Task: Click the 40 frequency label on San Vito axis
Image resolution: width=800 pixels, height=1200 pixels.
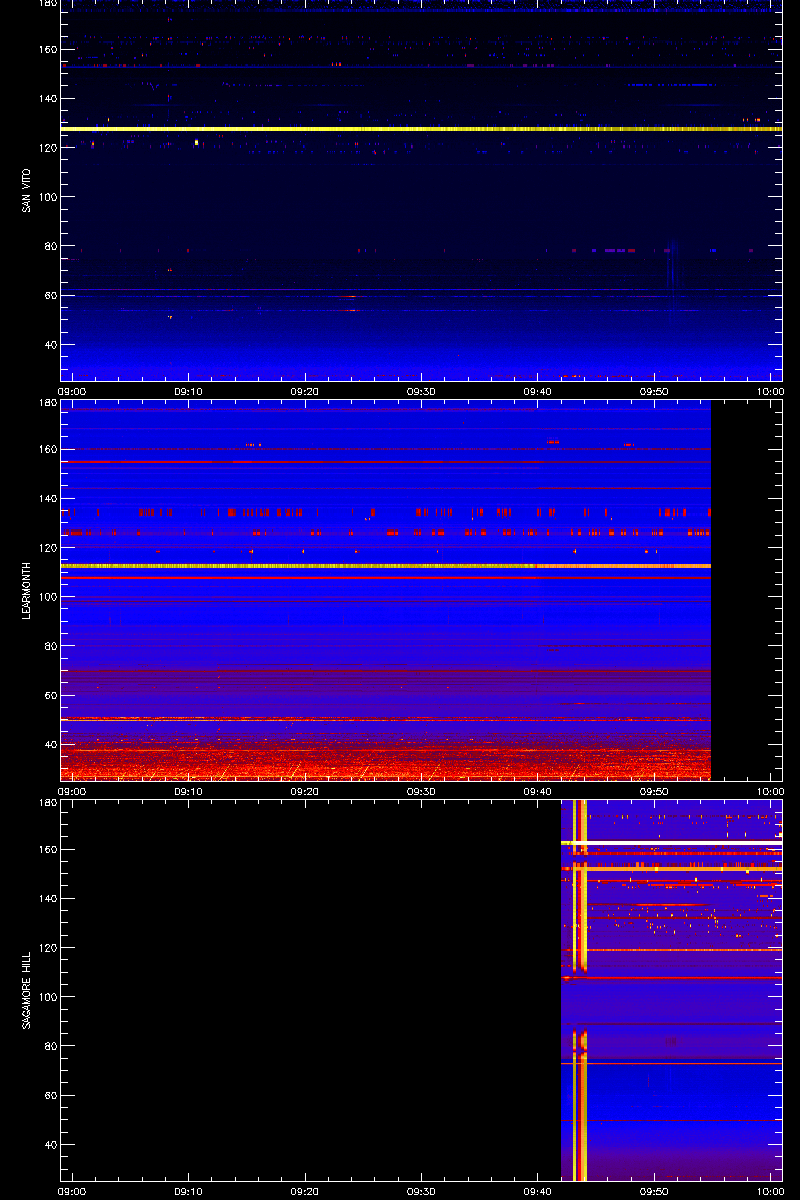Action: click(49, 344)
